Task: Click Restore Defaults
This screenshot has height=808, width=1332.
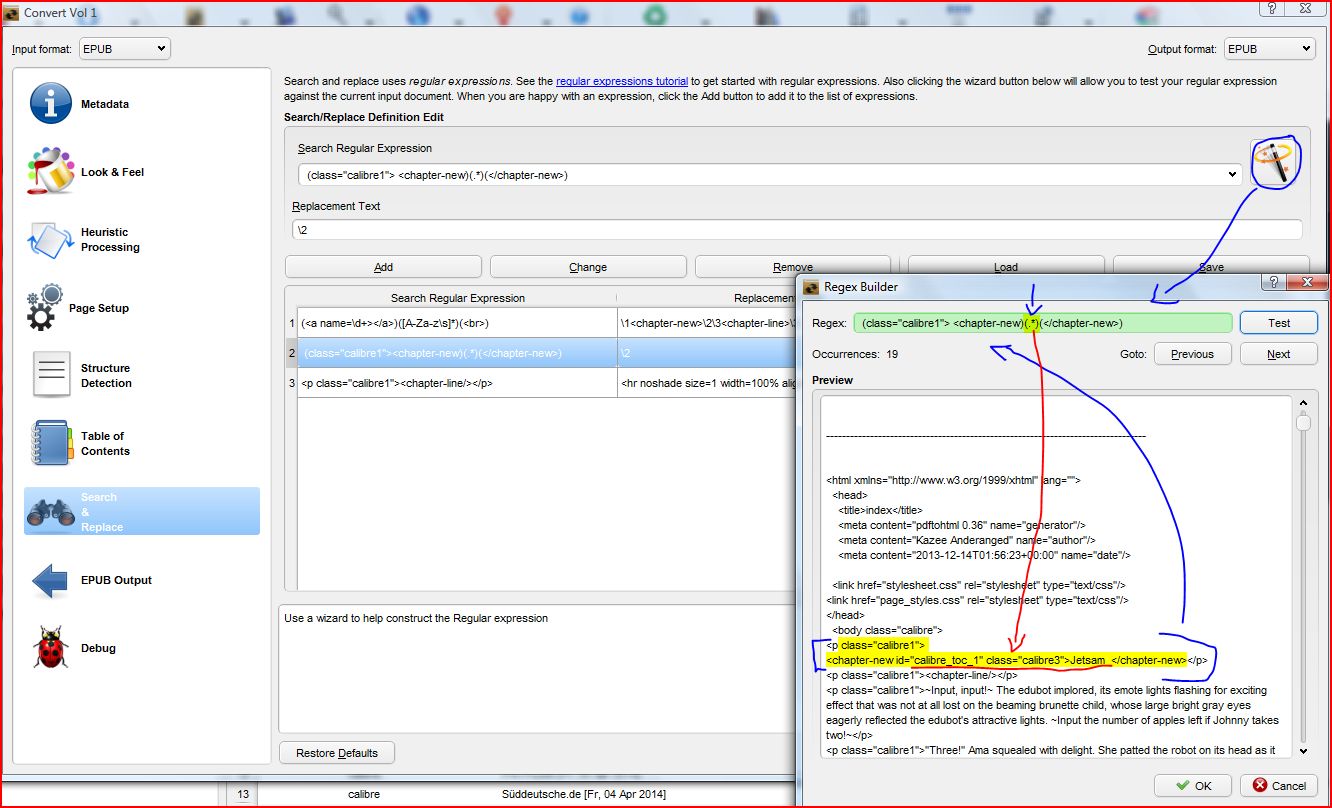Action: pos(336,753)
